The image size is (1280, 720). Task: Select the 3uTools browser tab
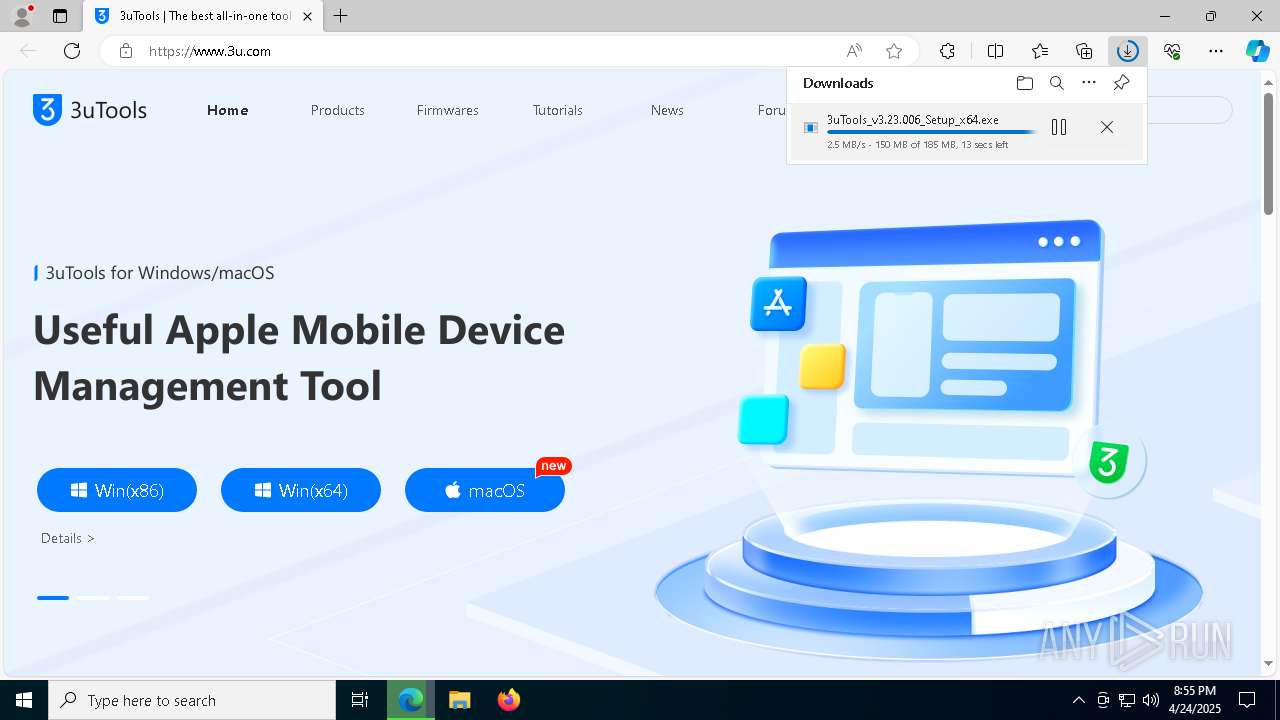204,16
